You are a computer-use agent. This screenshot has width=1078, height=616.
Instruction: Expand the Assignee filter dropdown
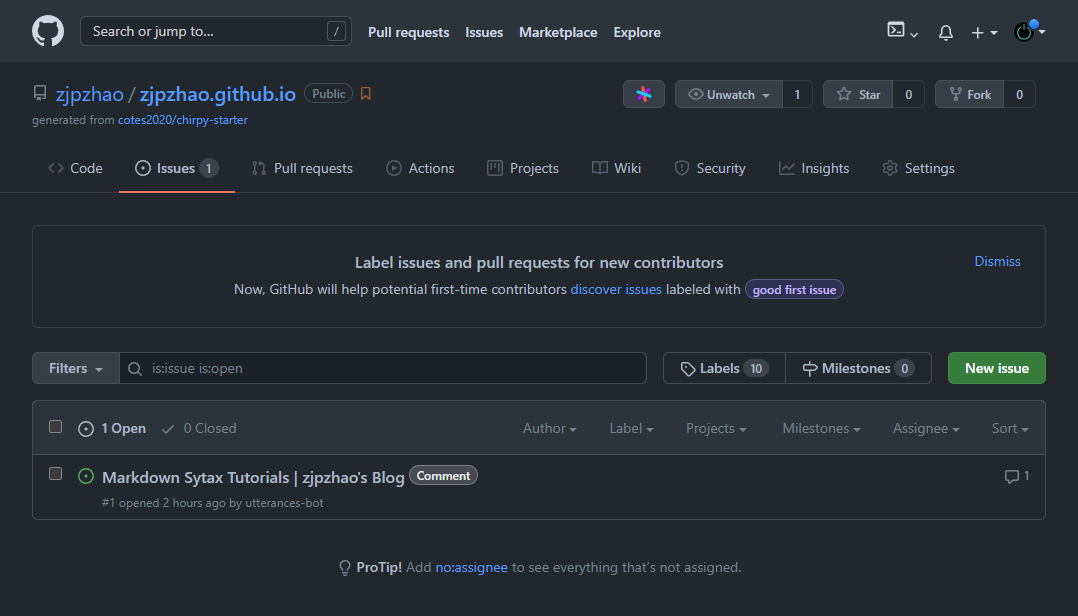(925, 428)
